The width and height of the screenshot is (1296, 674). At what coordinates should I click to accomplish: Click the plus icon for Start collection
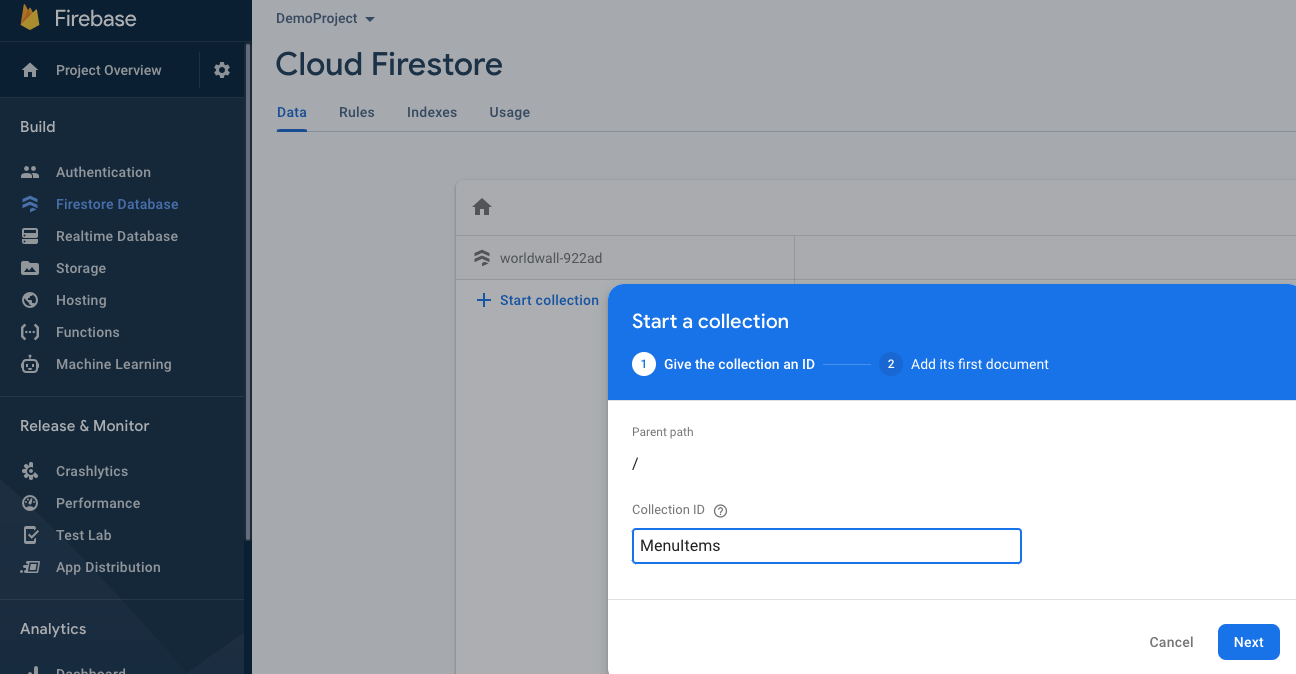coord(483,300)
